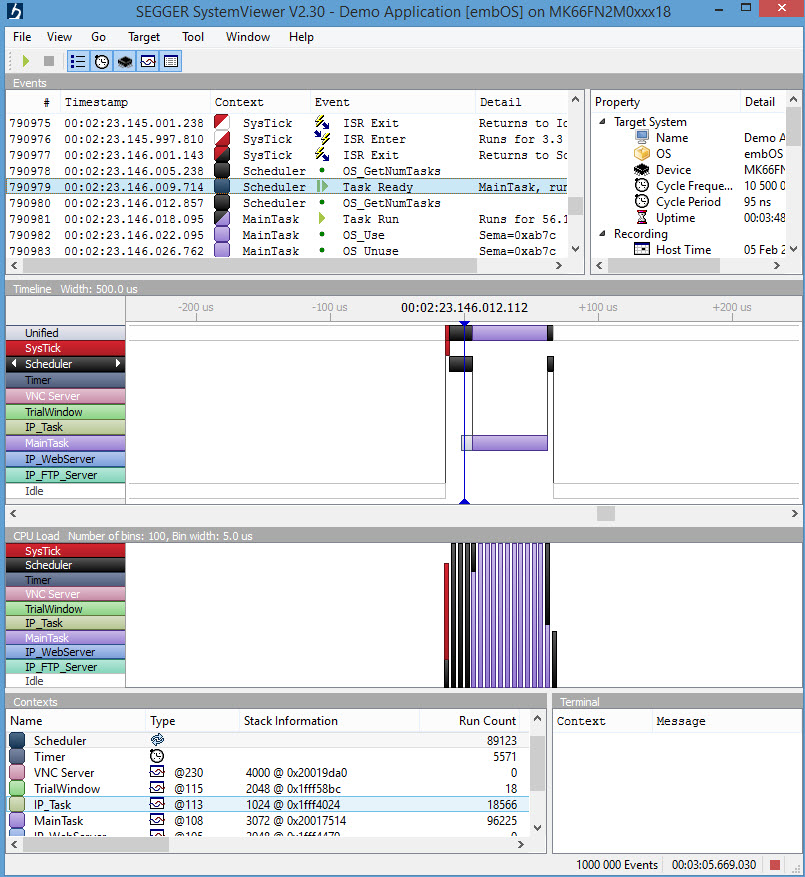Click MainTask color swatch in Contexts
This screenshot has width=805, height=877.
click(17, 821)
